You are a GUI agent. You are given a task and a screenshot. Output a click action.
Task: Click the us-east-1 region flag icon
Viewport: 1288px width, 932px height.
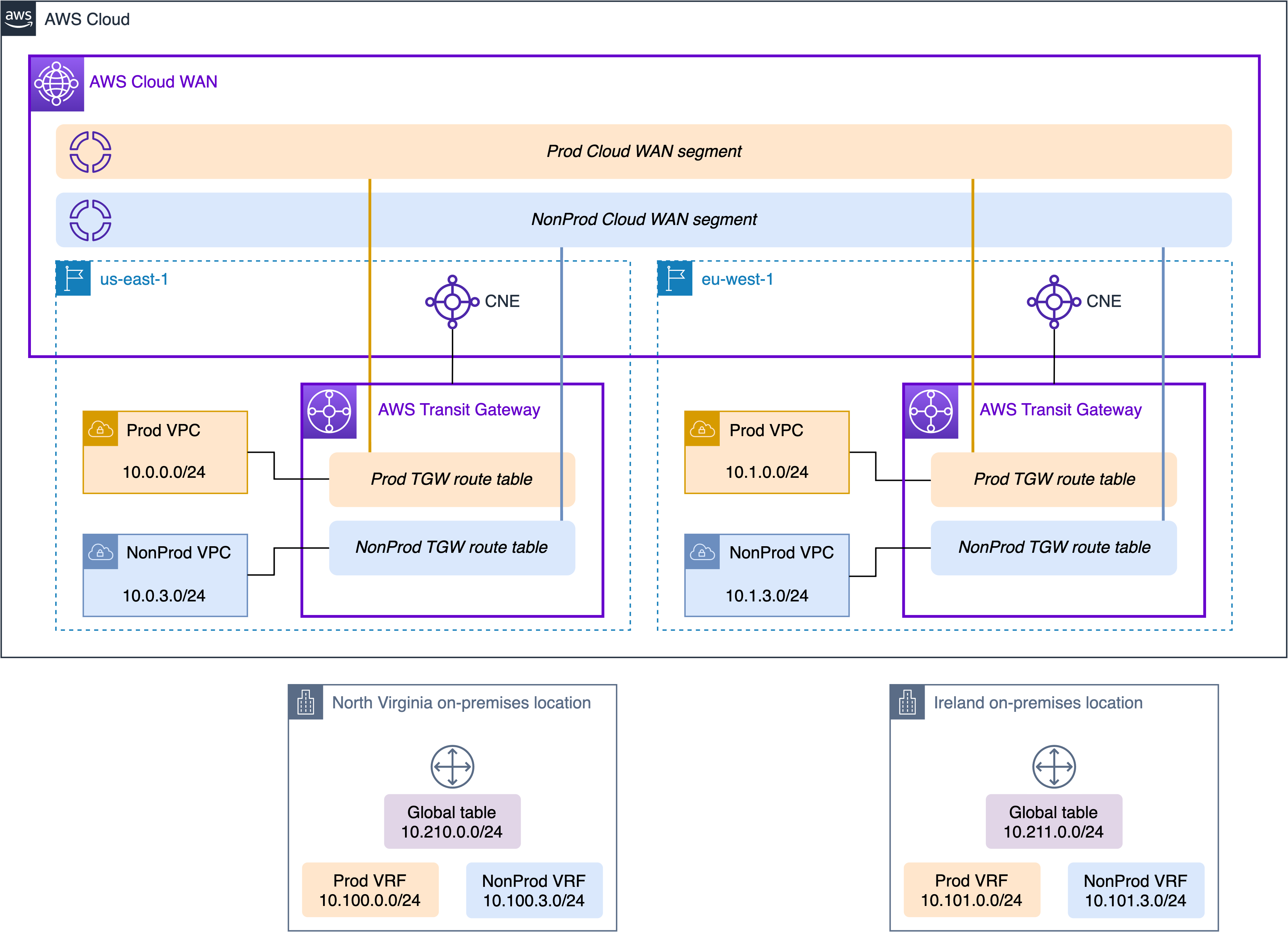(x=73, y=279)
